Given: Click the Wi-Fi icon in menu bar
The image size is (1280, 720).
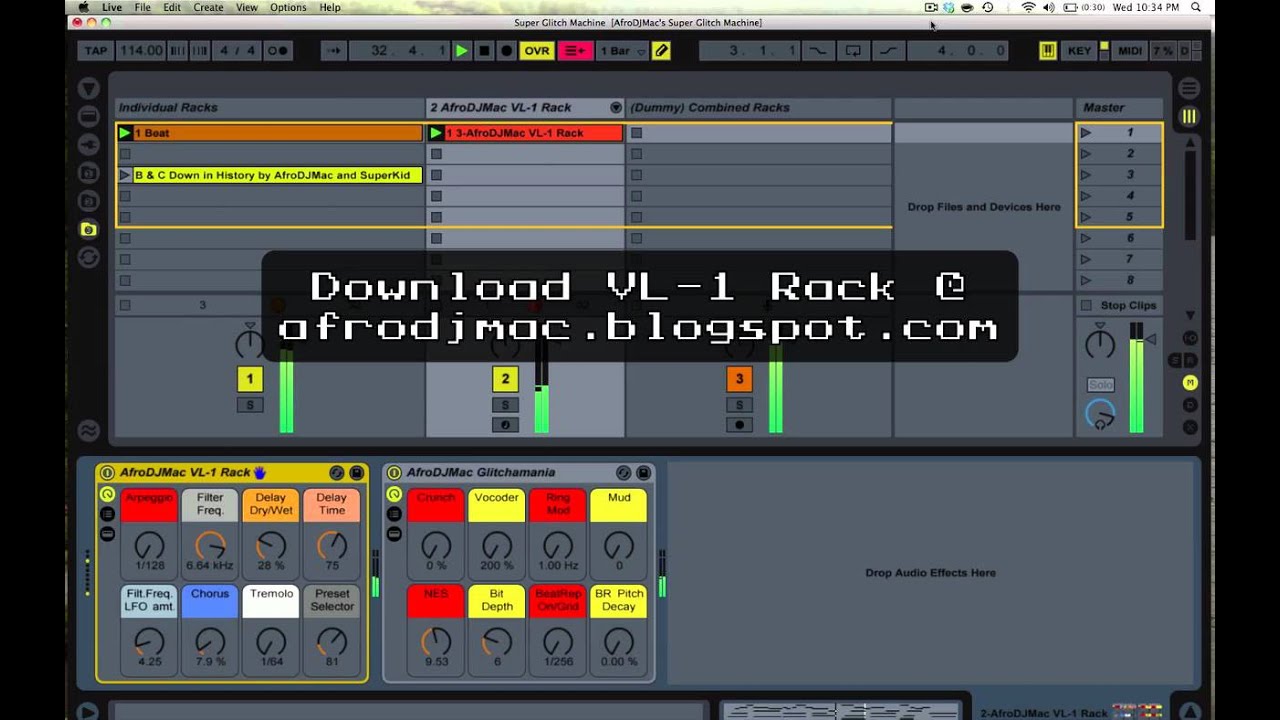Looking at the screenshot, I should click(x=1028, y=7).
